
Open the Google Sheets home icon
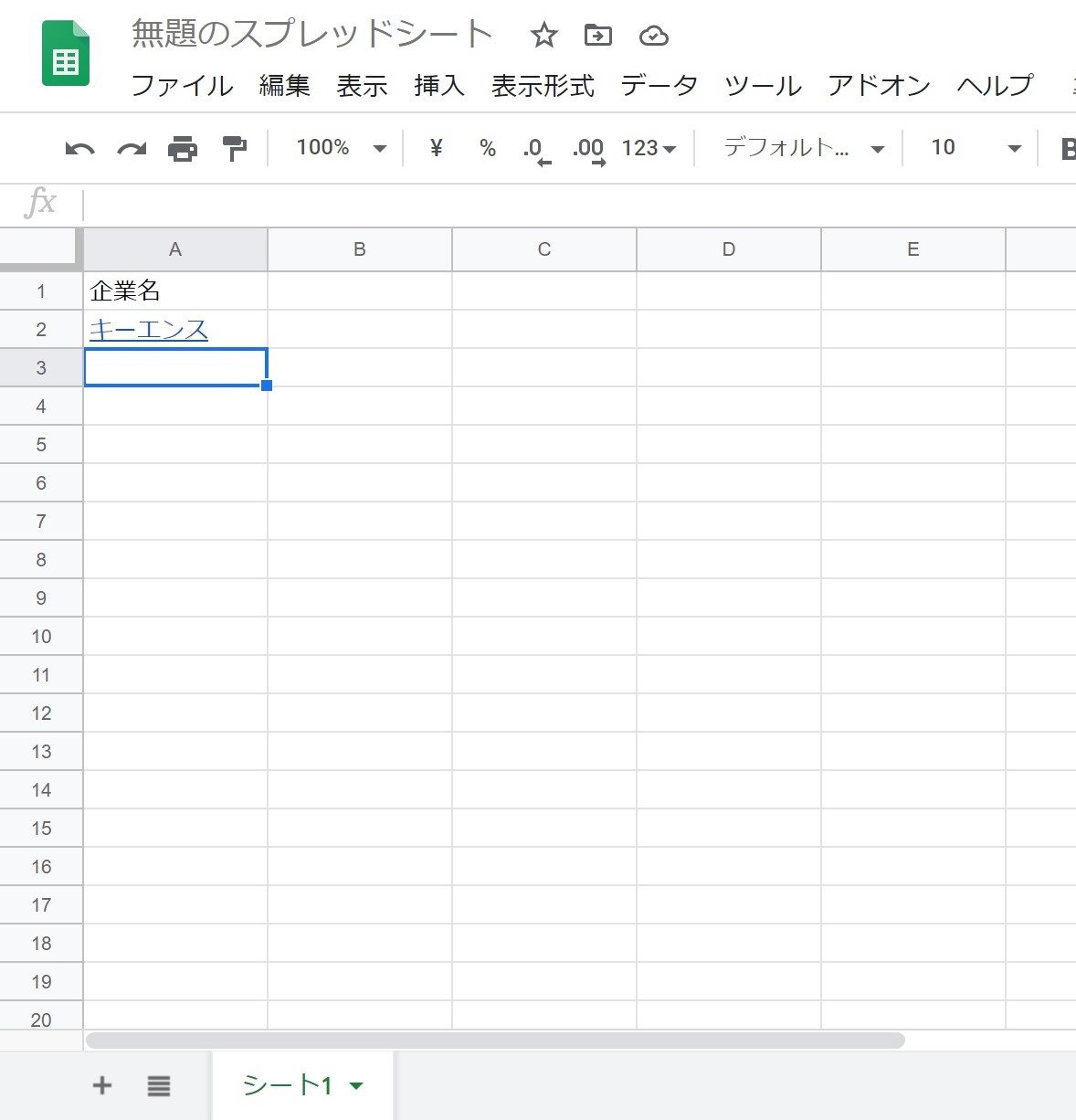66,53
